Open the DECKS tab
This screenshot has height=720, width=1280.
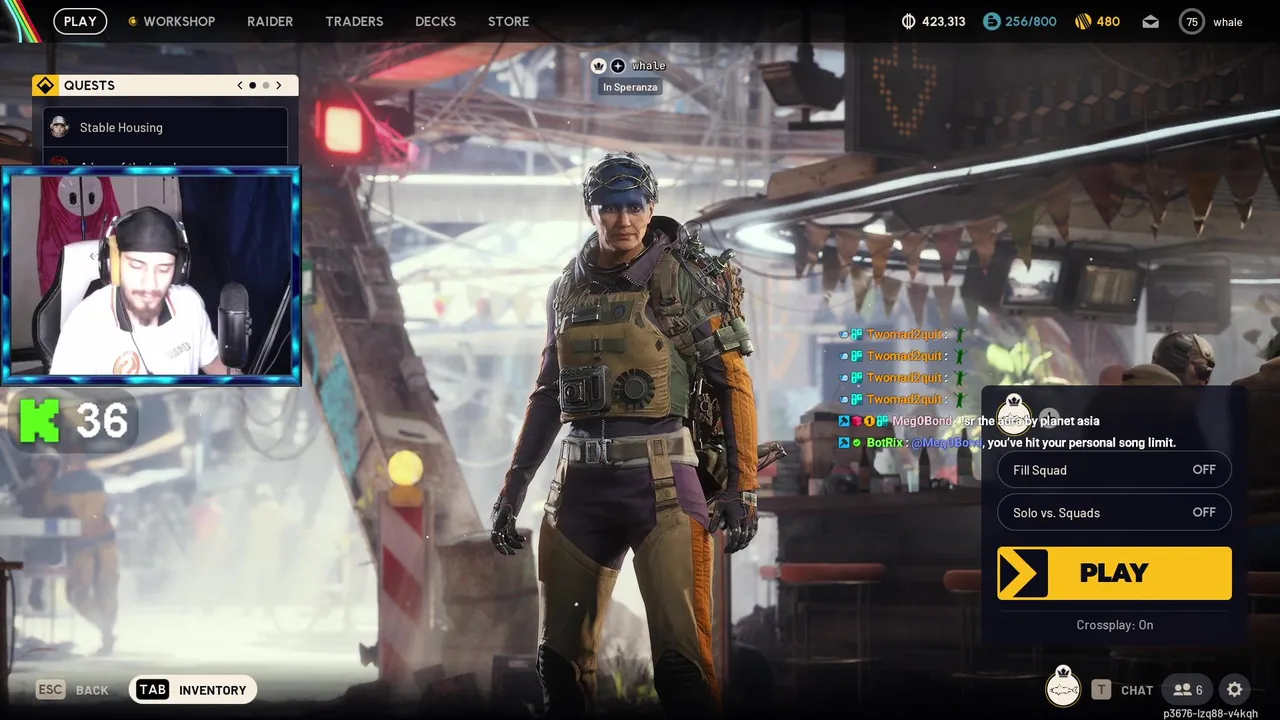click(x=435, y=21)
